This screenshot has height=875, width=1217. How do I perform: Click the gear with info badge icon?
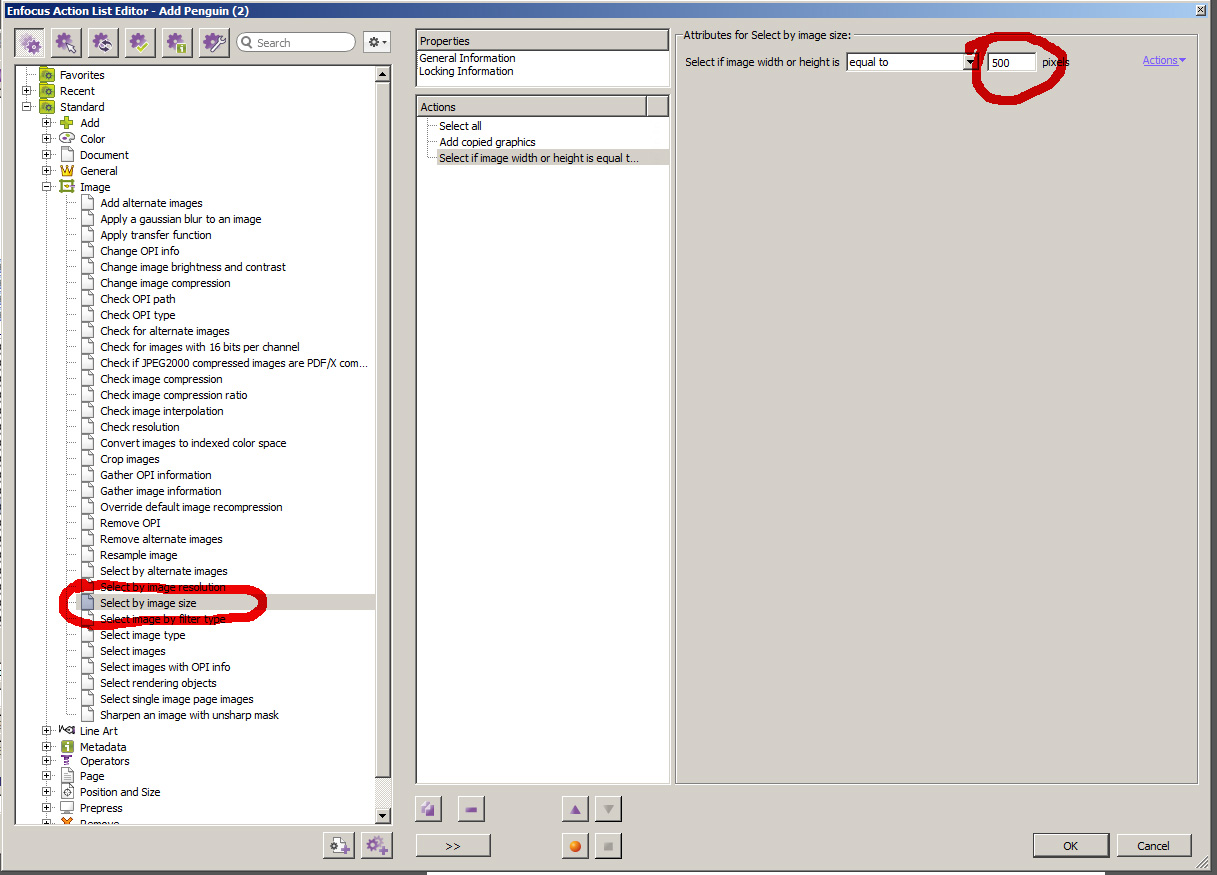point(177,43)
